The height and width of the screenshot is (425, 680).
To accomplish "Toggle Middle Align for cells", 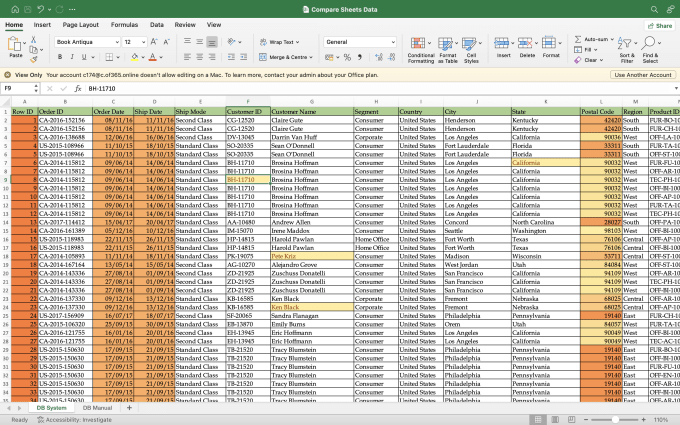I will tap(199, 42).
